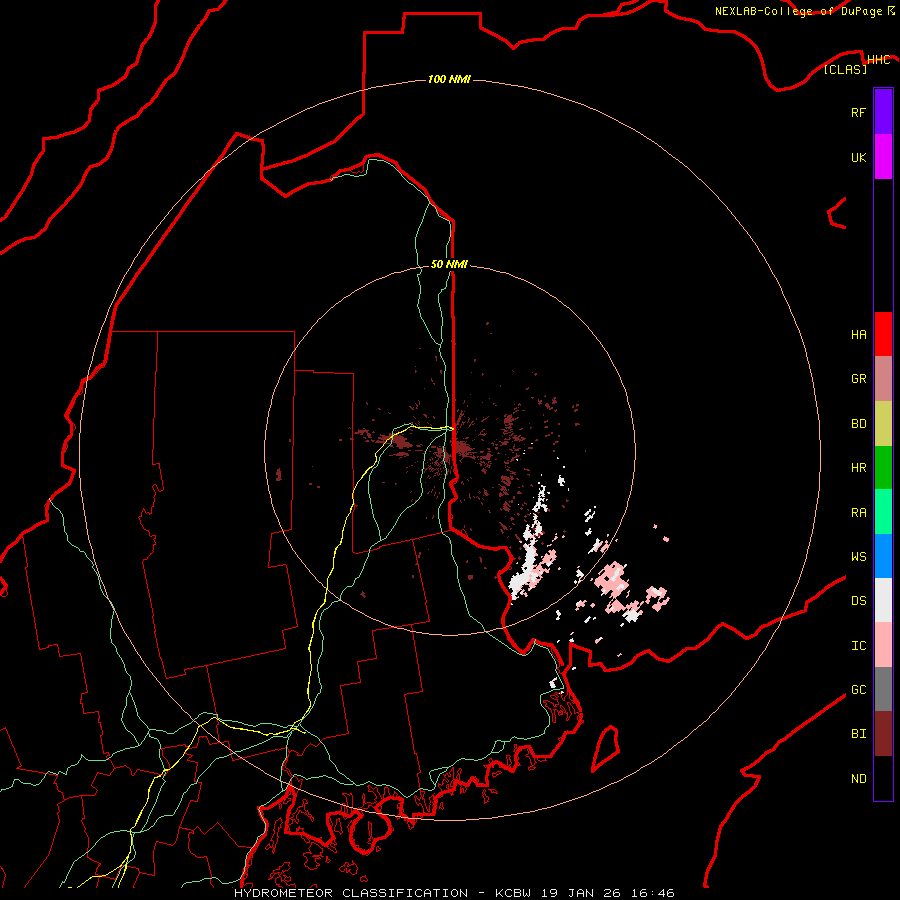Click the GC legend label
Screen dimensions: 900x900
point(858,690)
